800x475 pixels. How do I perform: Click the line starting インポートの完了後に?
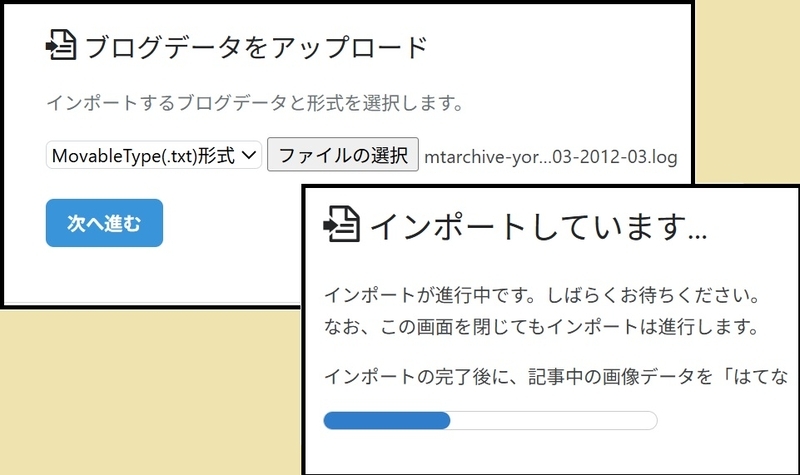(556, 377)
